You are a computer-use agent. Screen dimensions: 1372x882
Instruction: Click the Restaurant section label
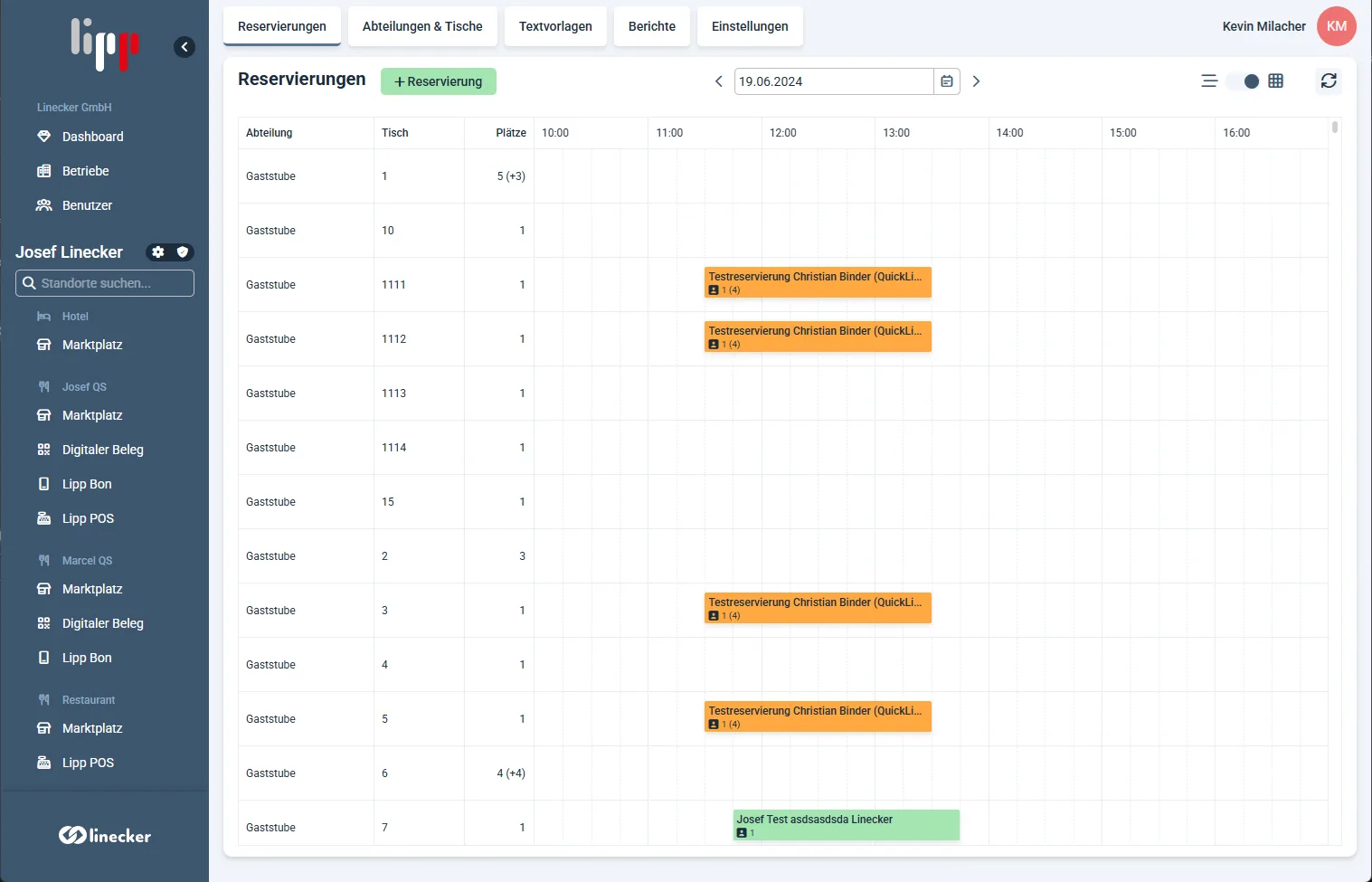(x=89, y=700)
